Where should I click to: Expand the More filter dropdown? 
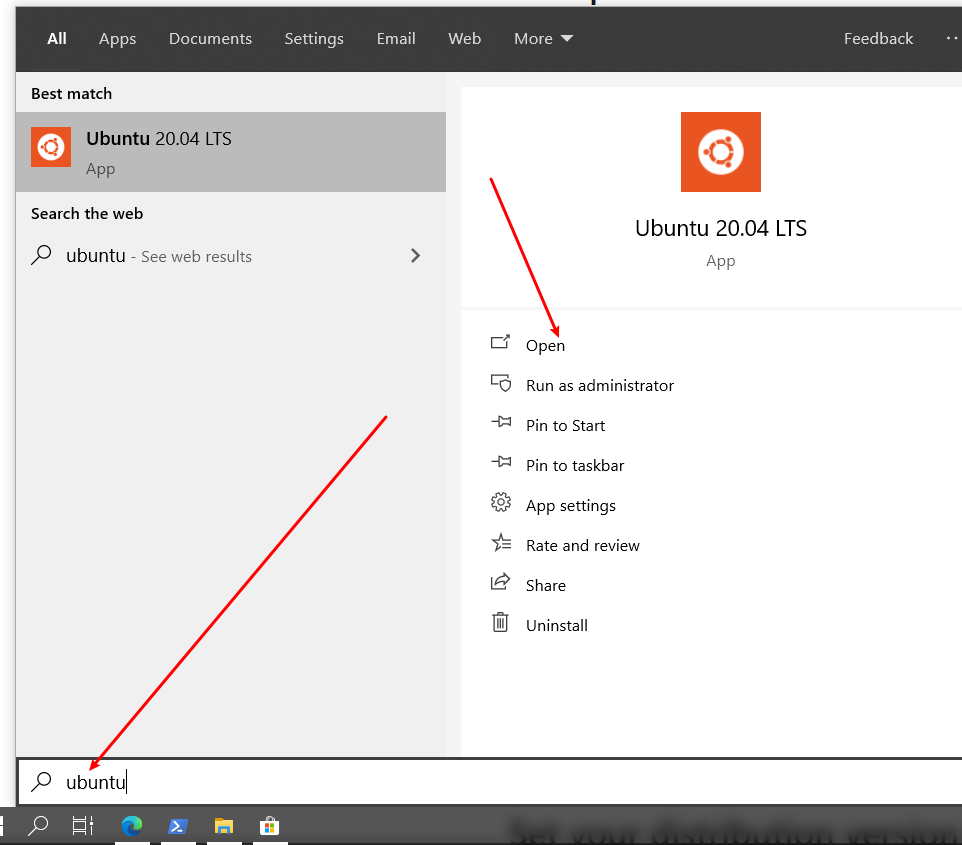[543, 39]
